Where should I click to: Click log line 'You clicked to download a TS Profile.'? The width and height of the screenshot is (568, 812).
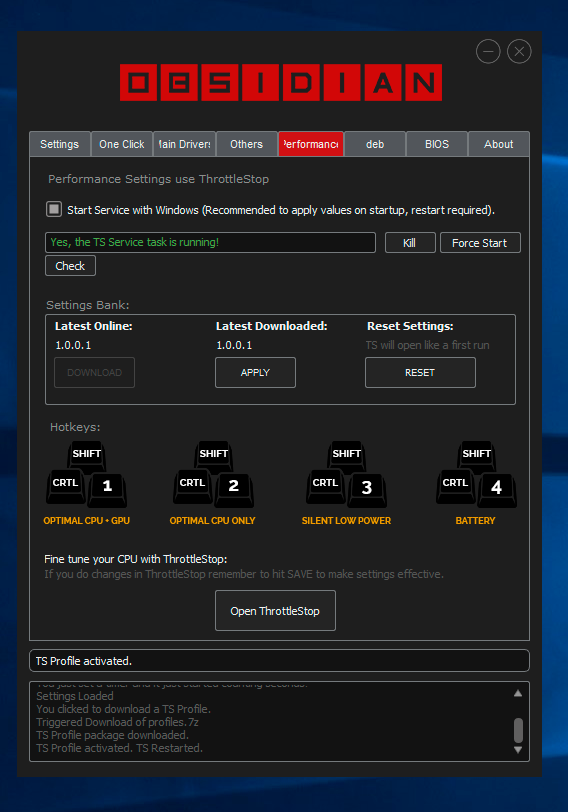[x=123, y=709]
